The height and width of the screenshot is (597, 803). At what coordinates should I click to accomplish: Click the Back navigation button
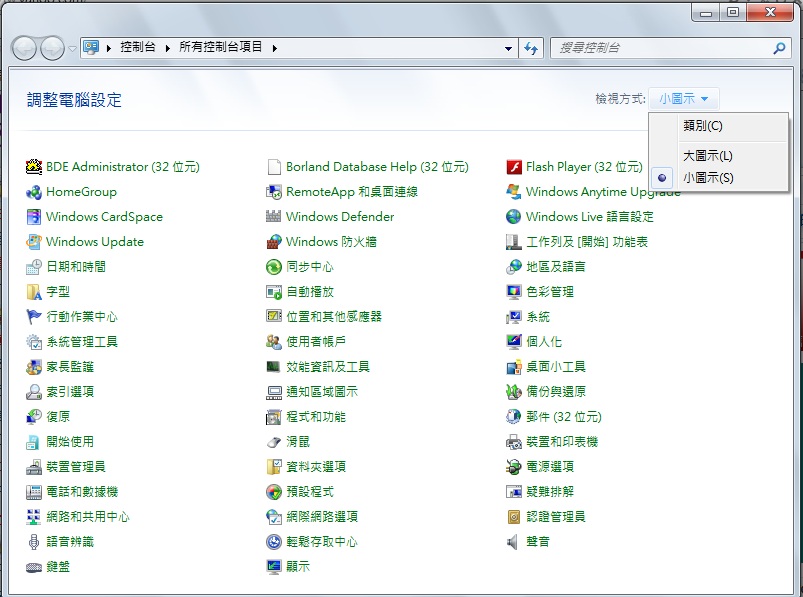25,49
